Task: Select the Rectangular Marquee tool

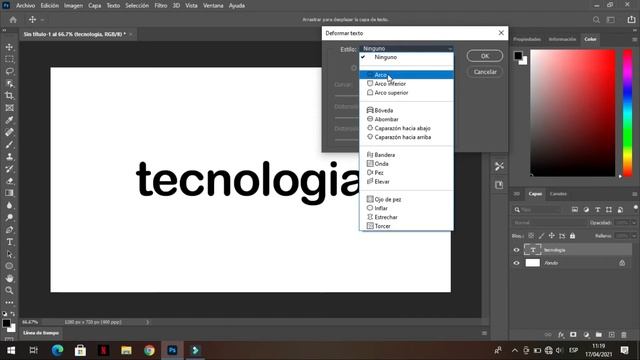Action: [9, 59]
